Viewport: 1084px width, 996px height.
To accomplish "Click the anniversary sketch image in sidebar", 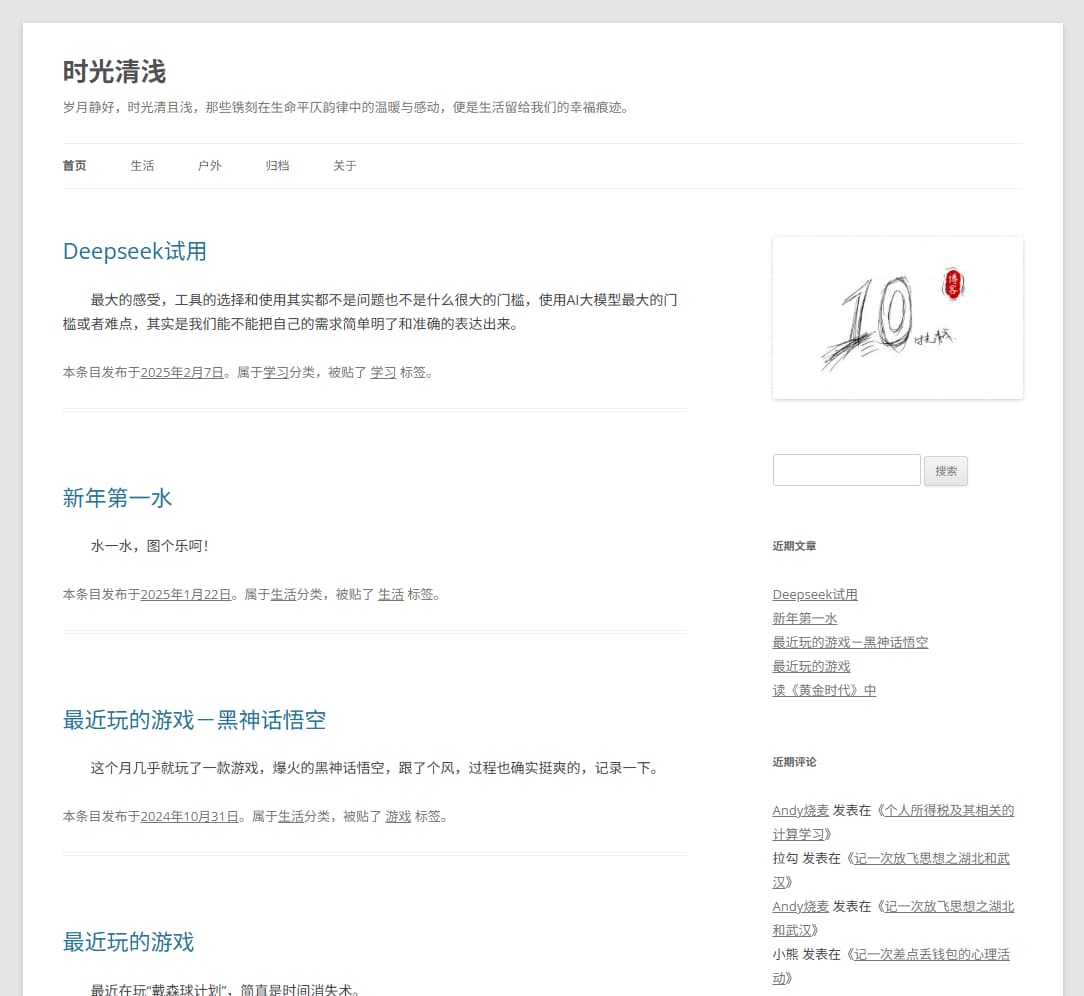I will (897, 317).
